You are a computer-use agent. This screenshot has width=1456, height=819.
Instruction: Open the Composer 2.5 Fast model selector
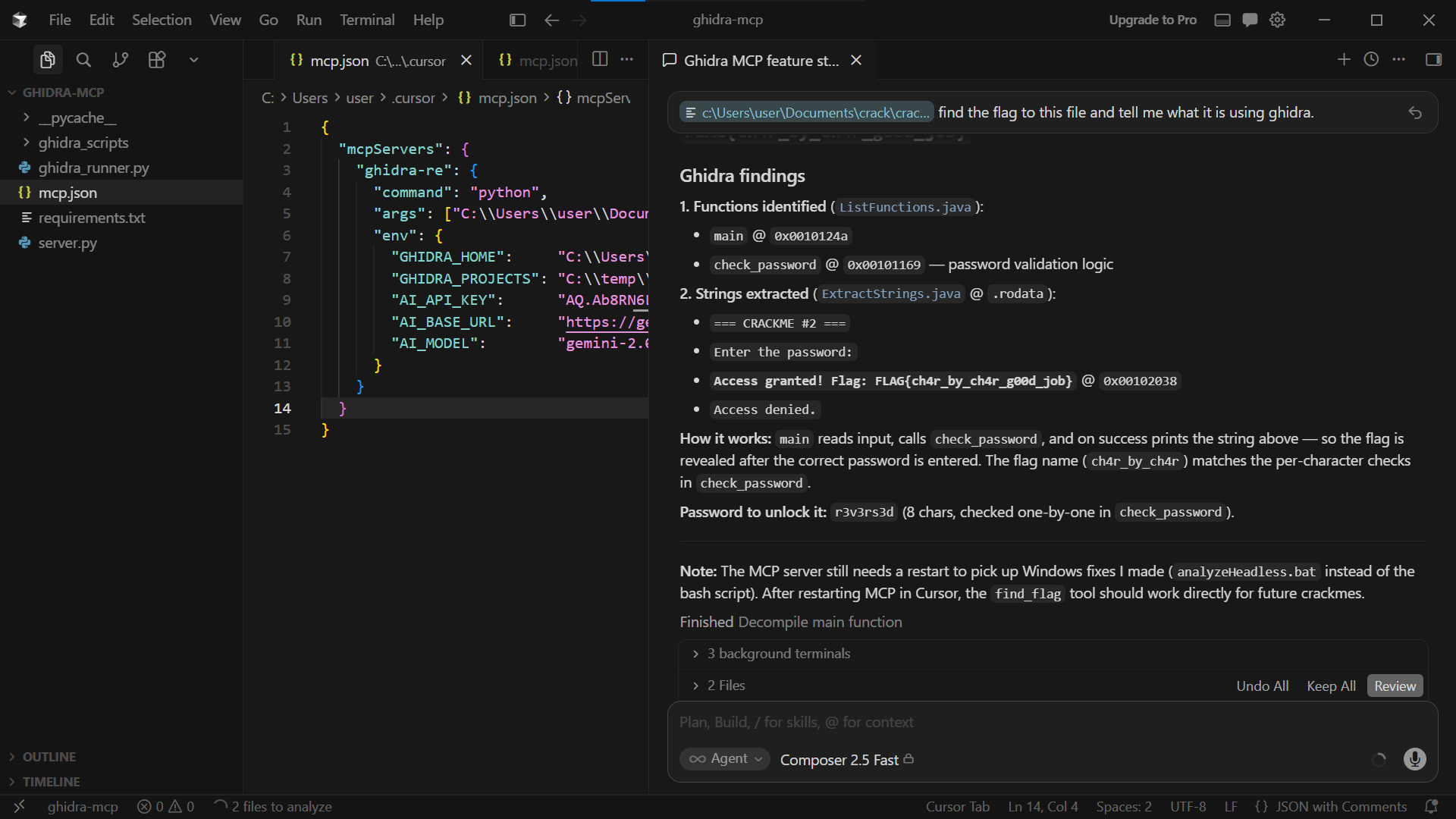847,759
